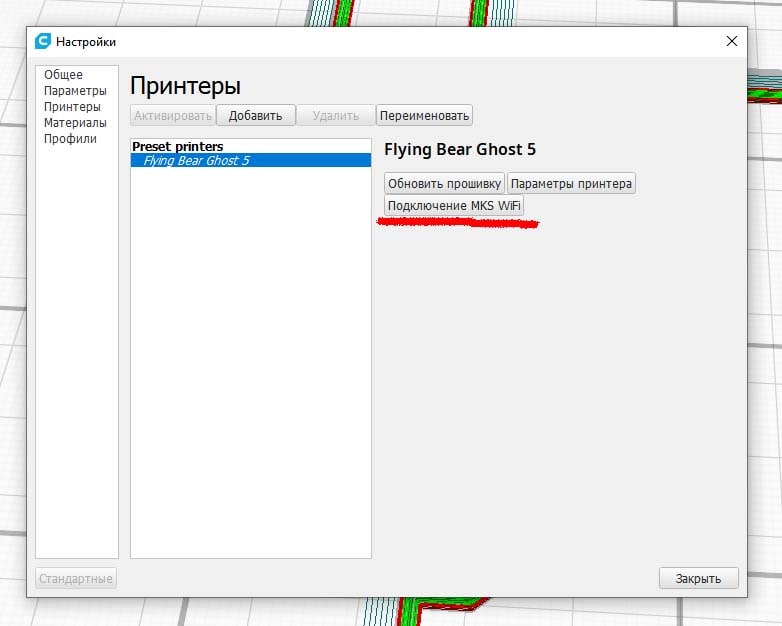The height and width of the screenshot is (626, 782).
Task: Select Flying Bear Ghost 5 in printer list
Action: 251,161
